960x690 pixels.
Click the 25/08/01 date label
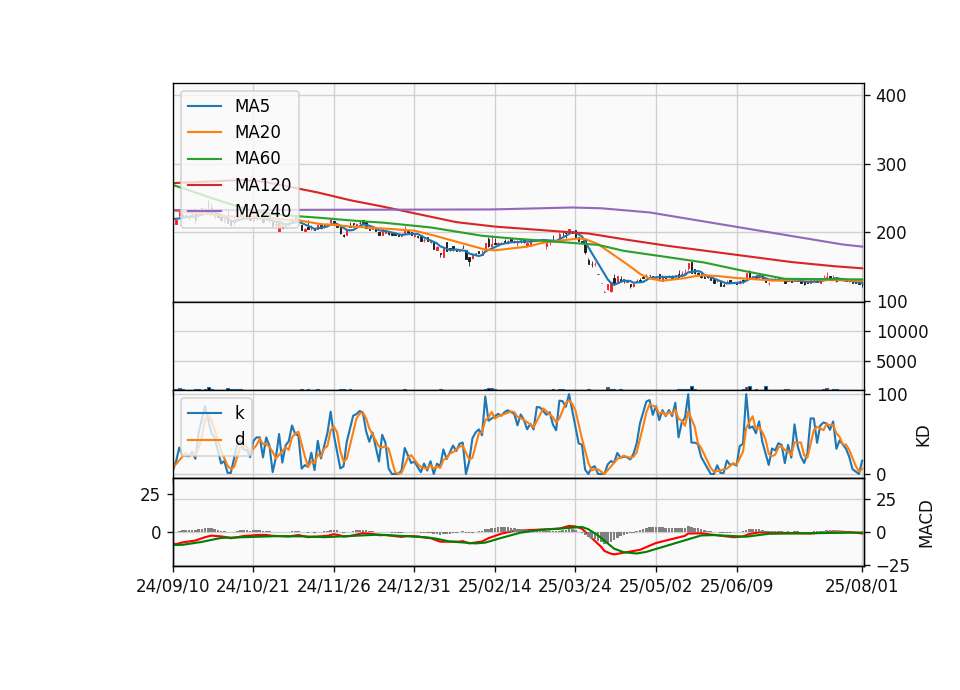862,586
